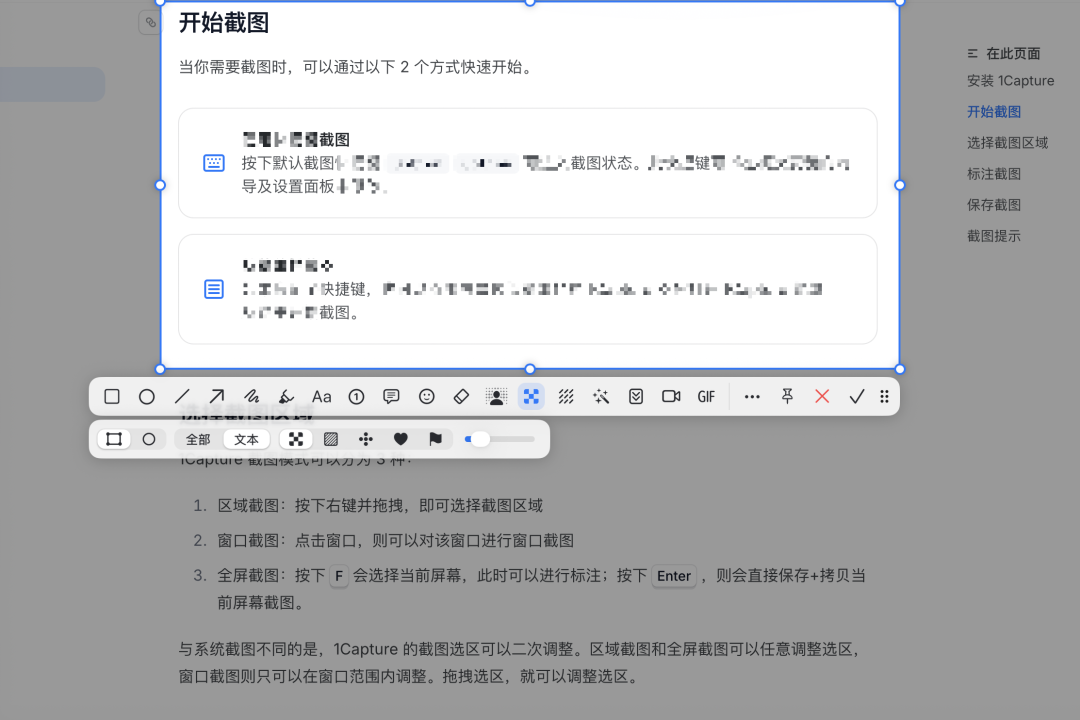Select the highlighter tool
The width and height of the screenshot is (1080, 720).
pos(287,397)
